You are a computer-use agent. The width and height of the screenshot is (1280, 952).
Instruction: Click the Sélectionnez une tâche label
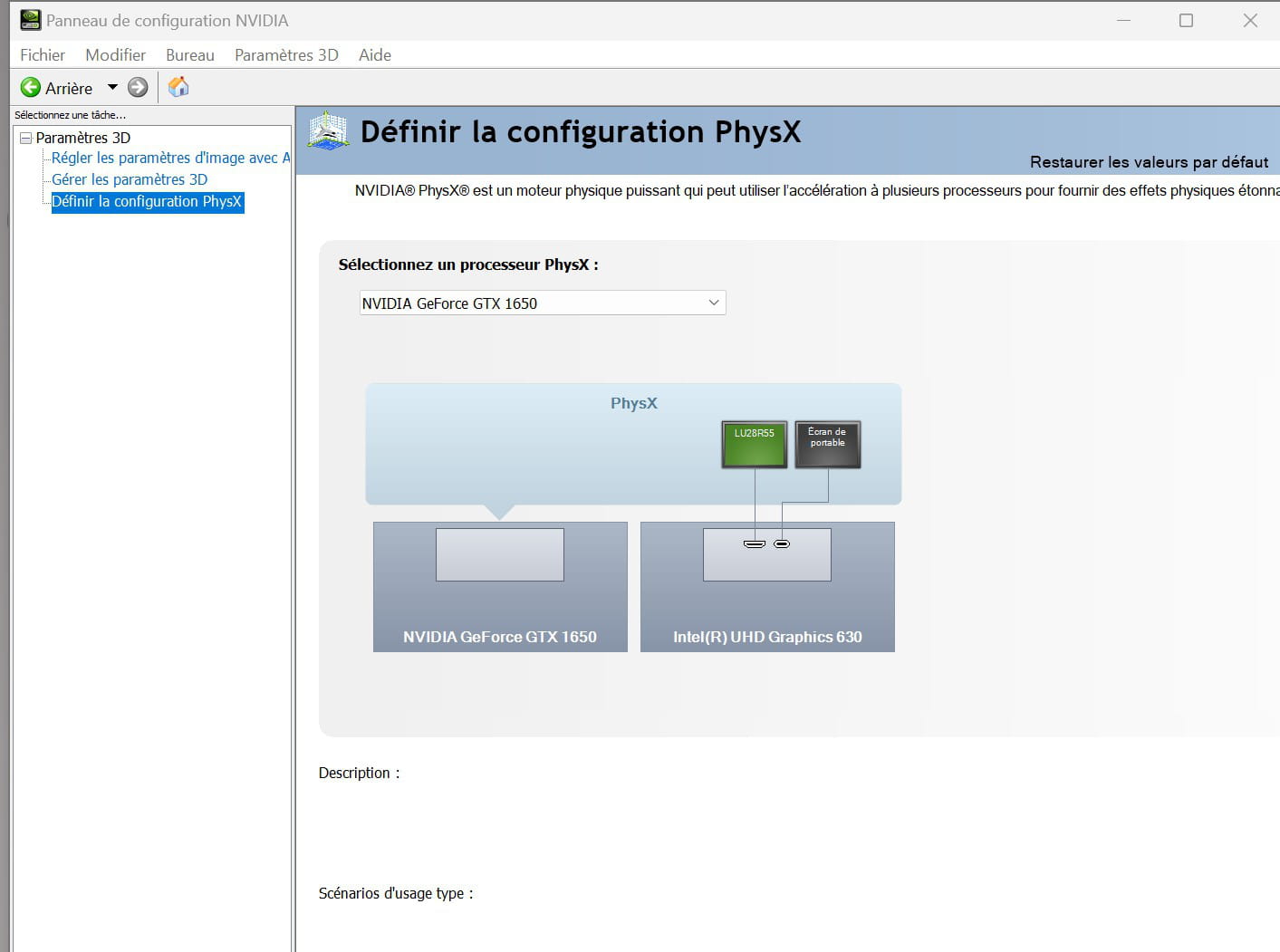tap(70, 115)
